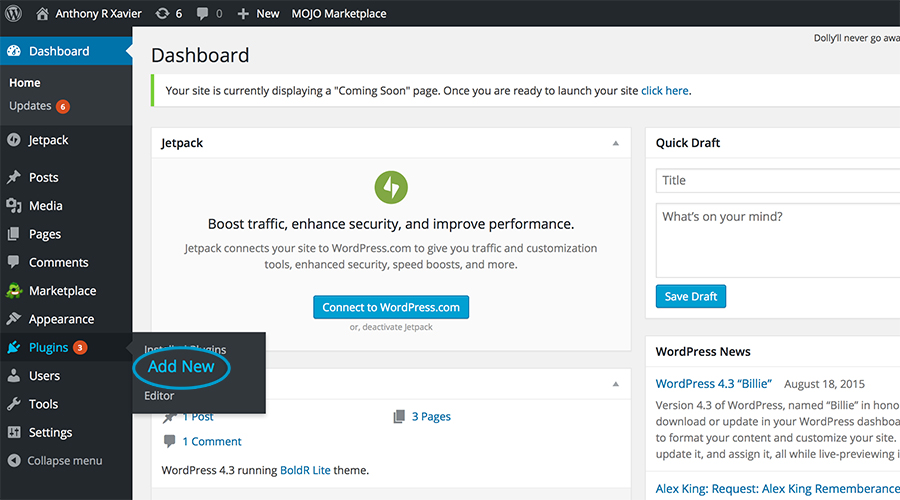Collapse the Jetpack widget with its arrow

click(x=615, y=143)
